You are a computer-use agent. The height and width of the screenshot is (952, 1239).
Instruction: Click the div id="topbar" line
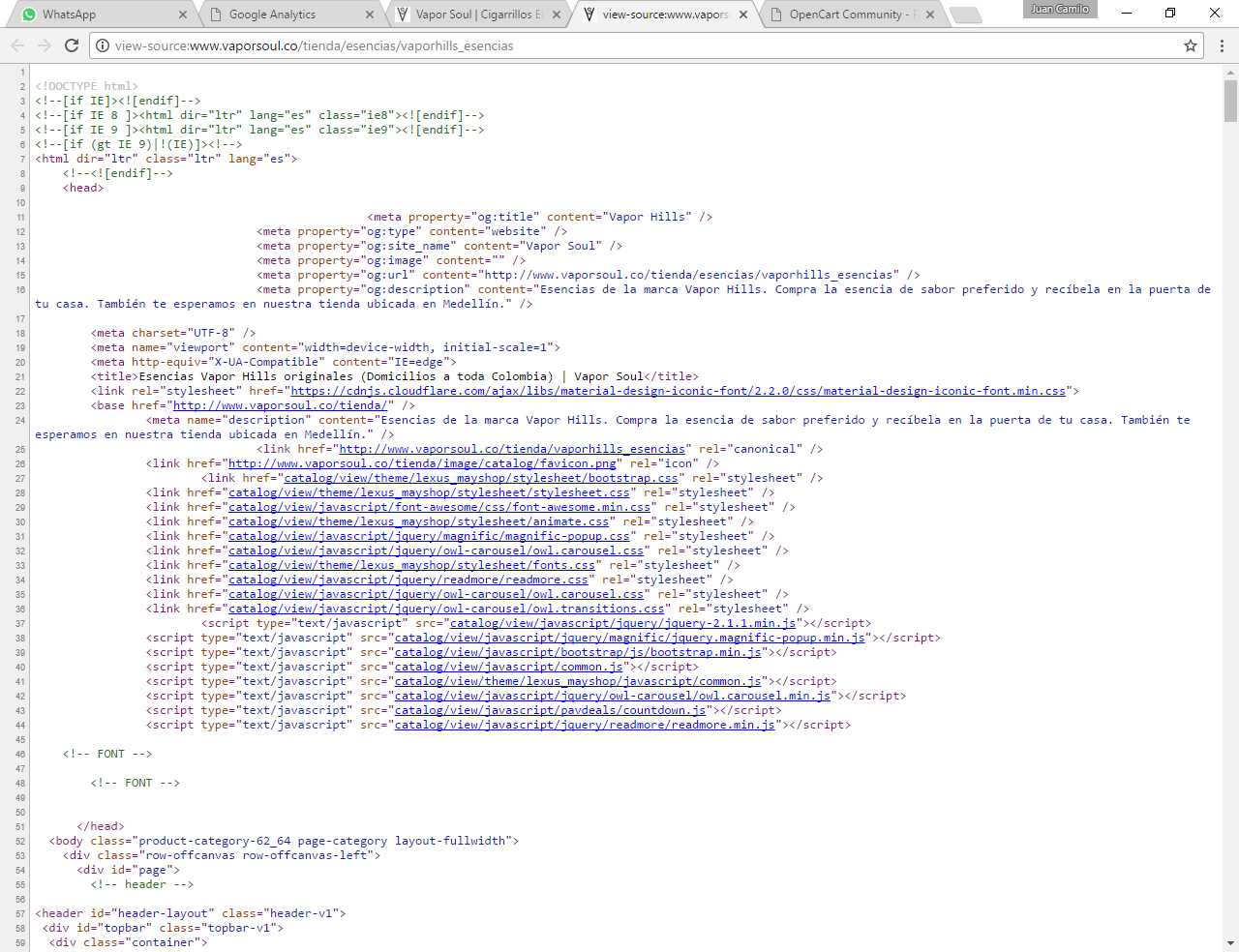[164, 928]
